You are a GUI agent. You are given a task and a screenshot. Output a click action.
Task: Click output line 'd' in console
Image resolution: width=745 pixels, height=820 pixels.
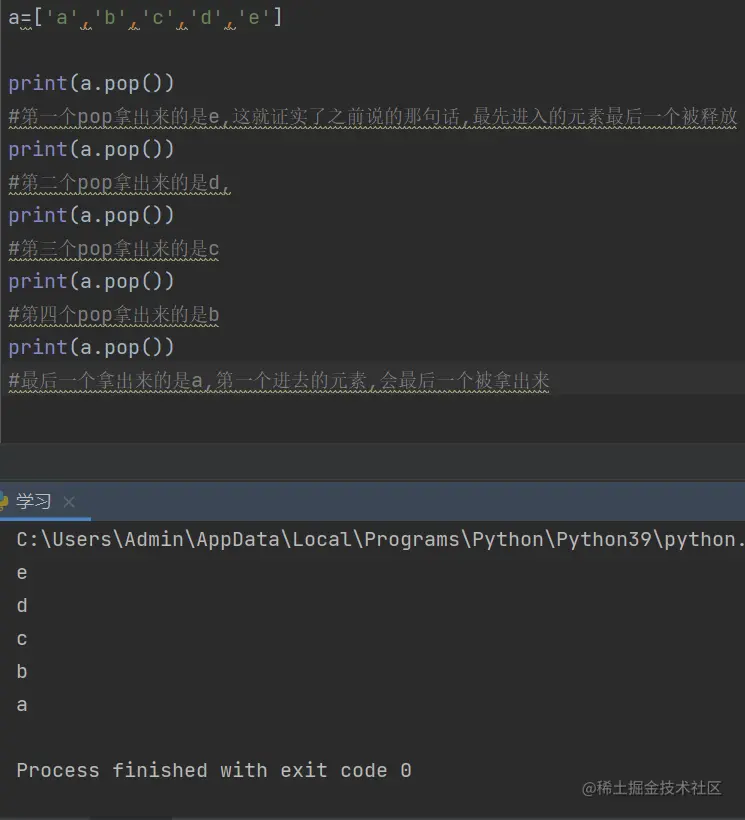(22, 606)
